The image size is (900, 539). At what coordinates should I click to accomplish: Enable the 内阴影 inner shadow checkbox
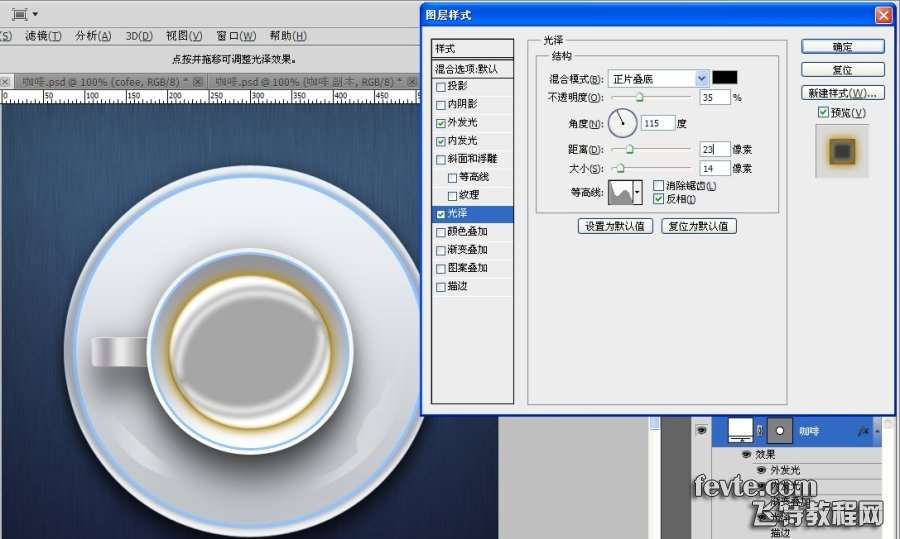pyautogui.click(x=441, y=105)
